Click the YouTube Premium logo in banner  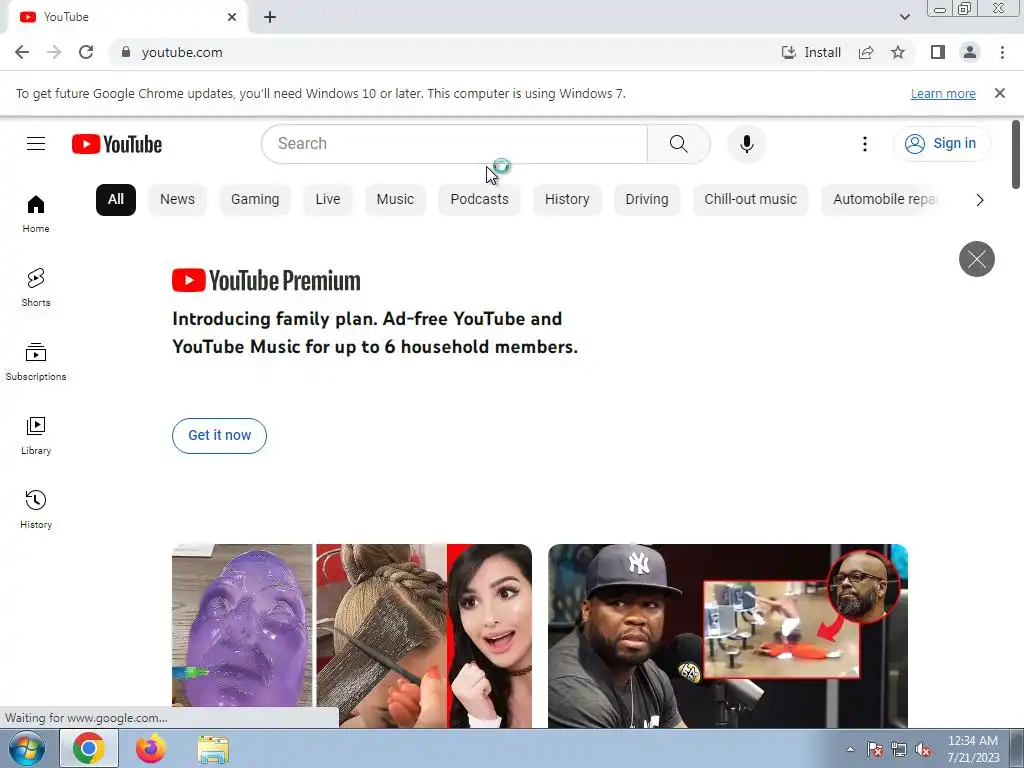(x=266, y=281)
